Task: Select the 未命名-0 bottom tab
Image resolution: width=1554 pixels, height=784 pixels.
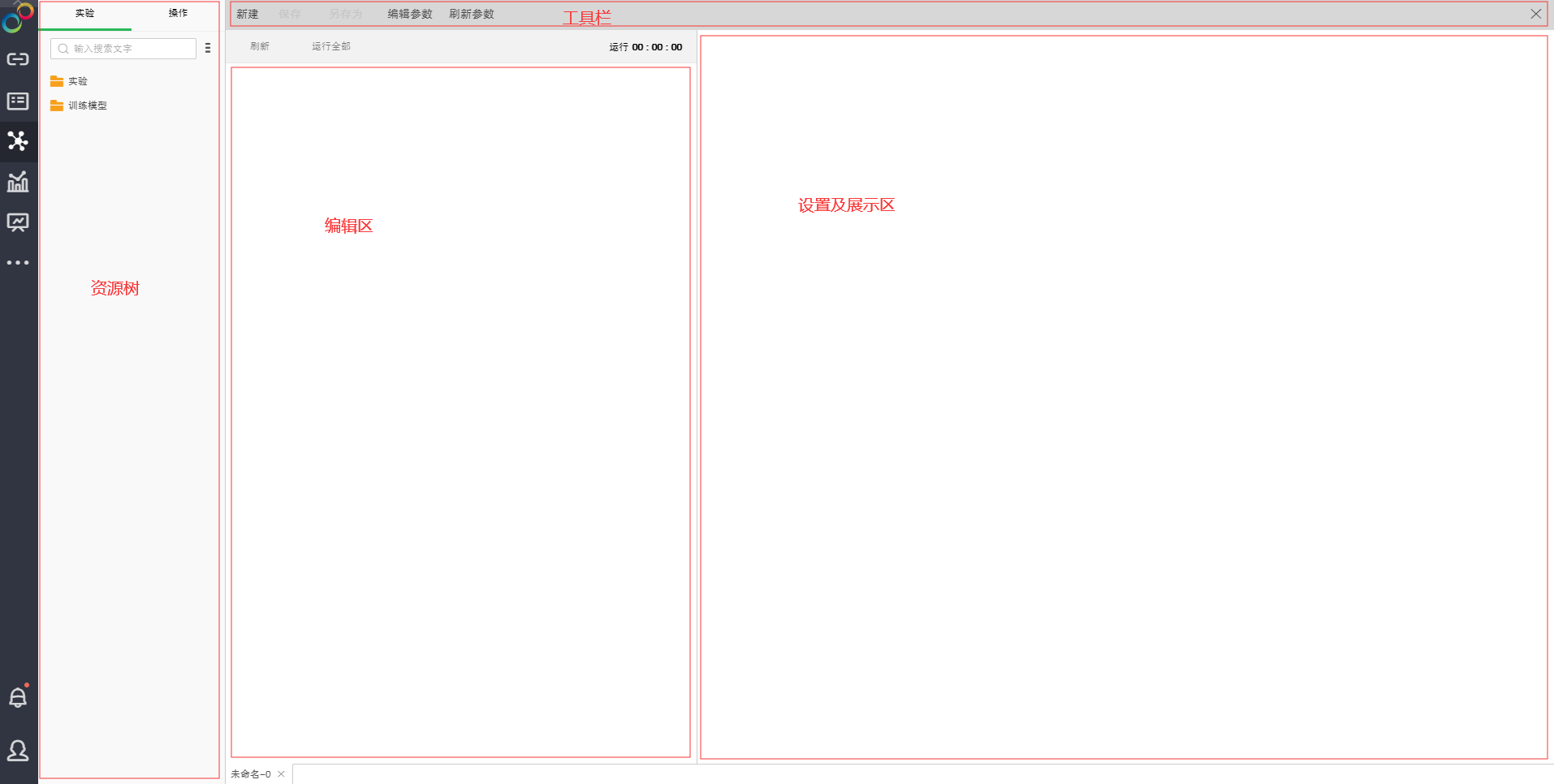Action: click(x=251, y=774)
